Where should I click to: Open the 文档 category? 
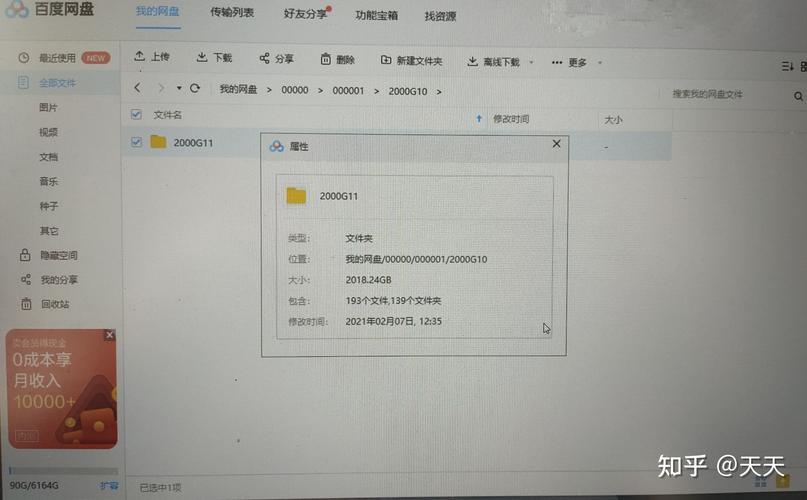pos(48,157)
